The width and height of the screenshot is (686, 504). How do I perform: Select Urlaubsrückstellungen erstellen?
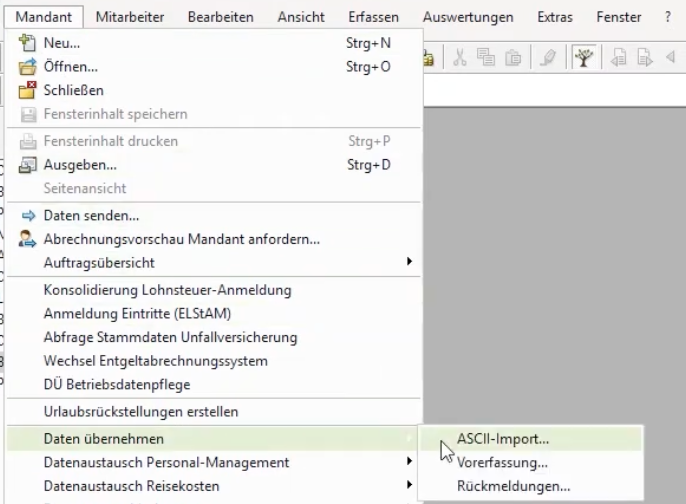click(x=141, y=411)
